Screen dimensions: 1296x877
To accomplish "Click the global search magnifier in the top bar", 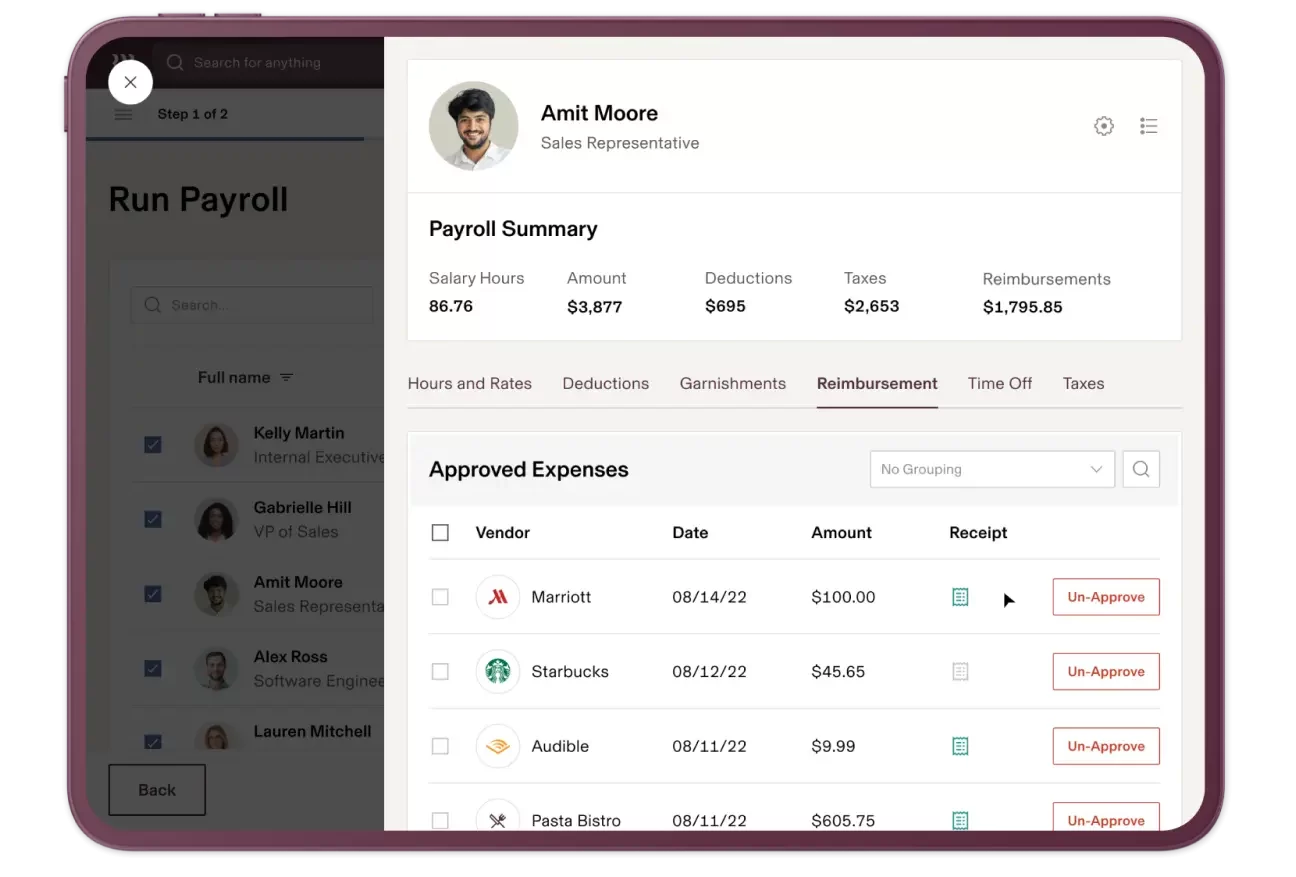I will point(174,62).
